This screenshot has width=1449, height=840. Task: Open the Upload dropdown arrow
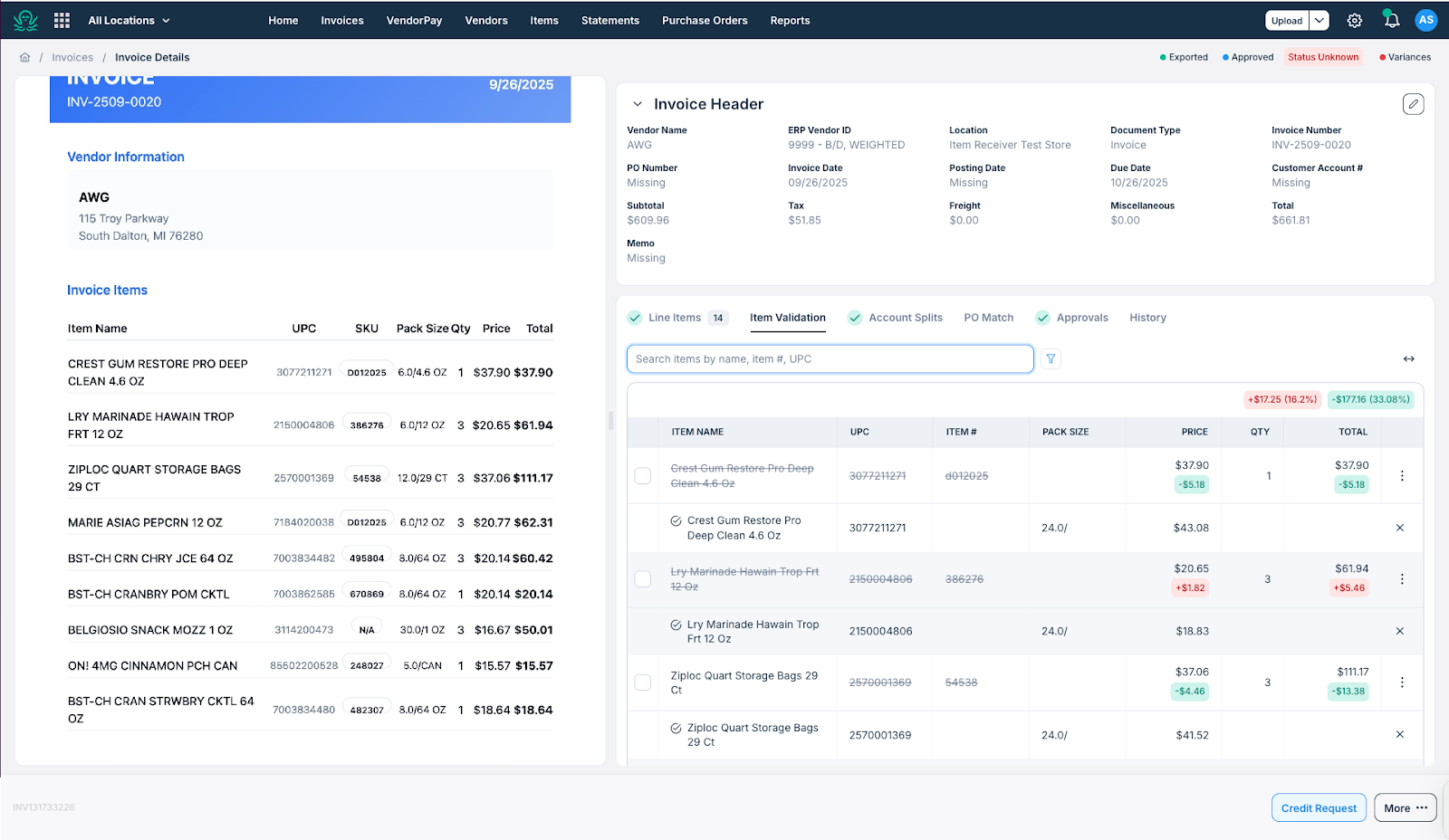[x=1319, y=20]
